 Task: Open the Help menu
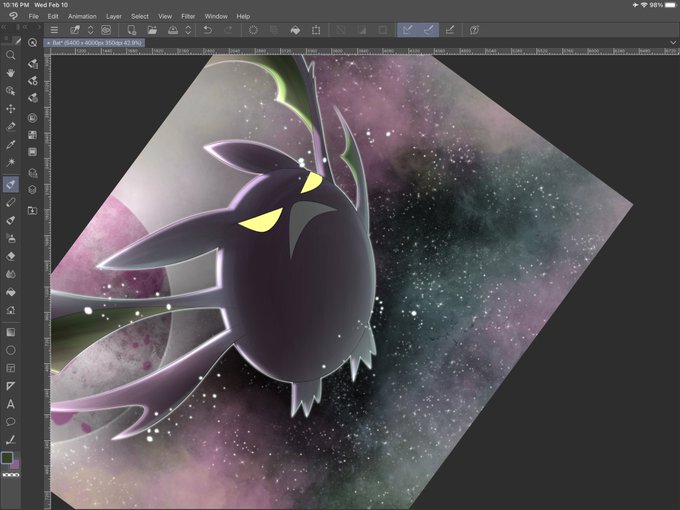(243, 16)
